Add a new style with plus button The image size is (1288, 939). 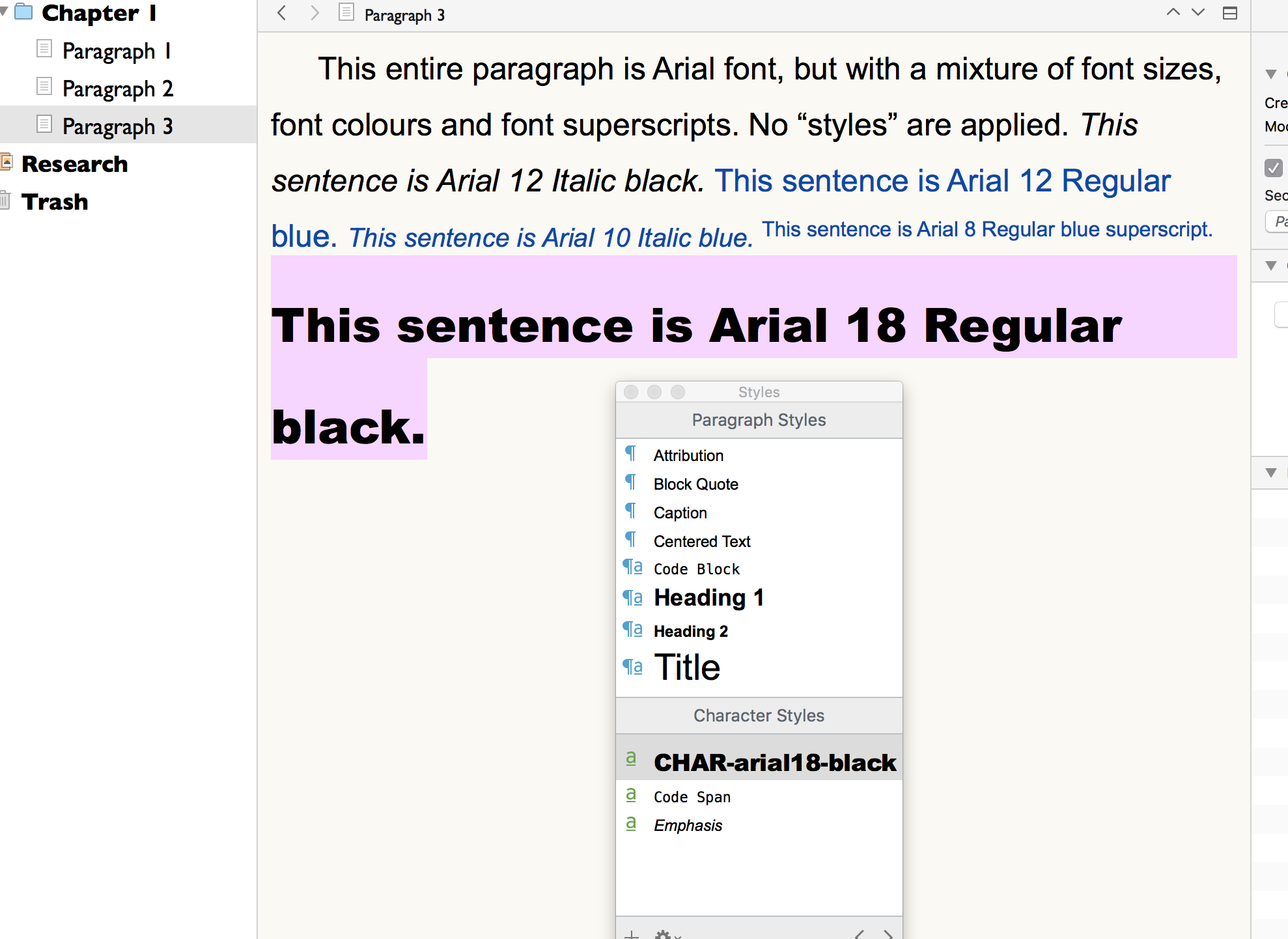click(631, 934)
